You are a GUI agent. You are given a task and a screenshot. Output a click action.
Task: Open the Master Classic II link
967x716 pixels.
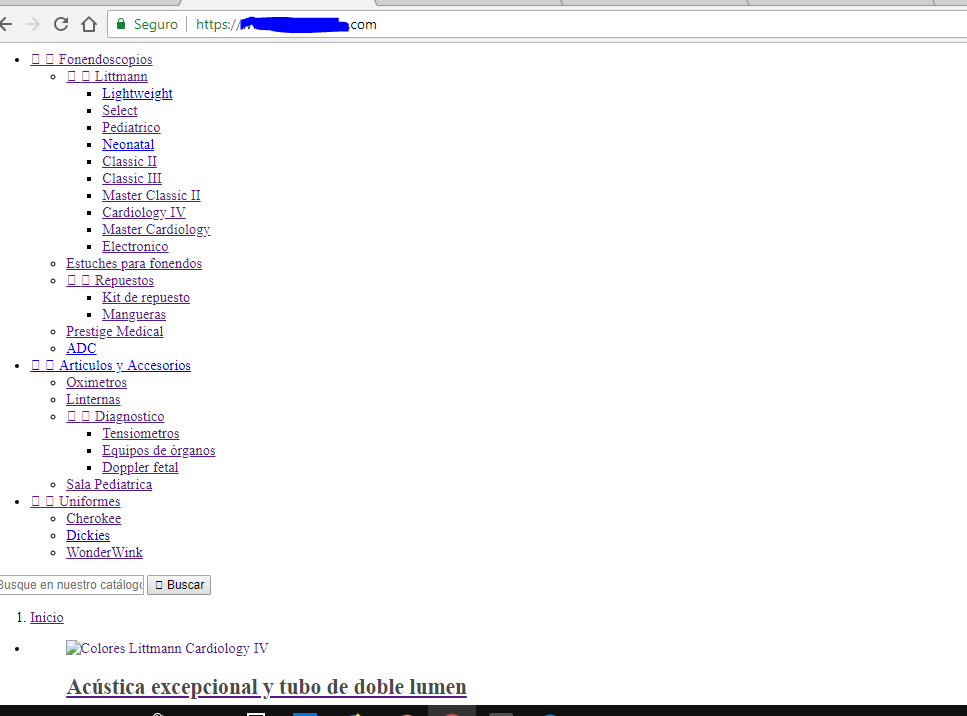click(151, 195)
